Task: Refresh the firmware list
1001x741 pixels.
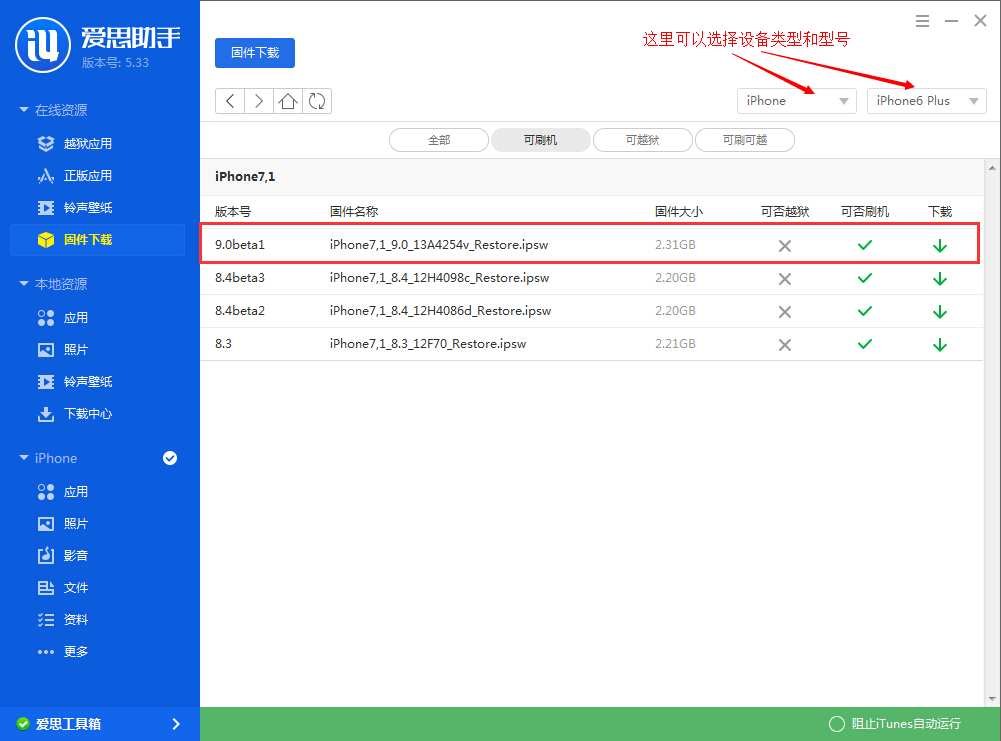Action: coord(317,101)
